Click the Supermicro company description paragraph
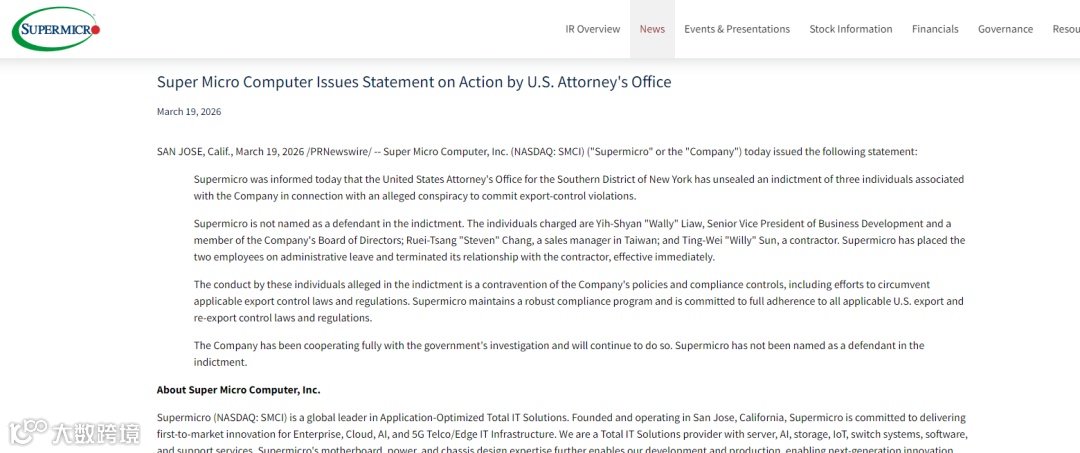The width and height of the screenshot is (1080, 453). (x=563, y=434)
